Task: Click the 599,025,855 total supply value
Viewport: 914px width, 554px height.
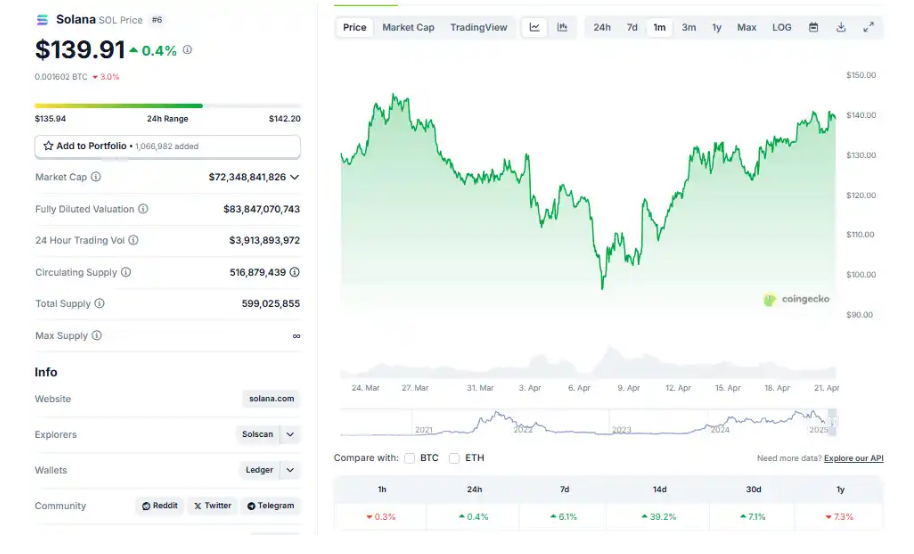Action: pyautogui.click(x=271, y=304)
